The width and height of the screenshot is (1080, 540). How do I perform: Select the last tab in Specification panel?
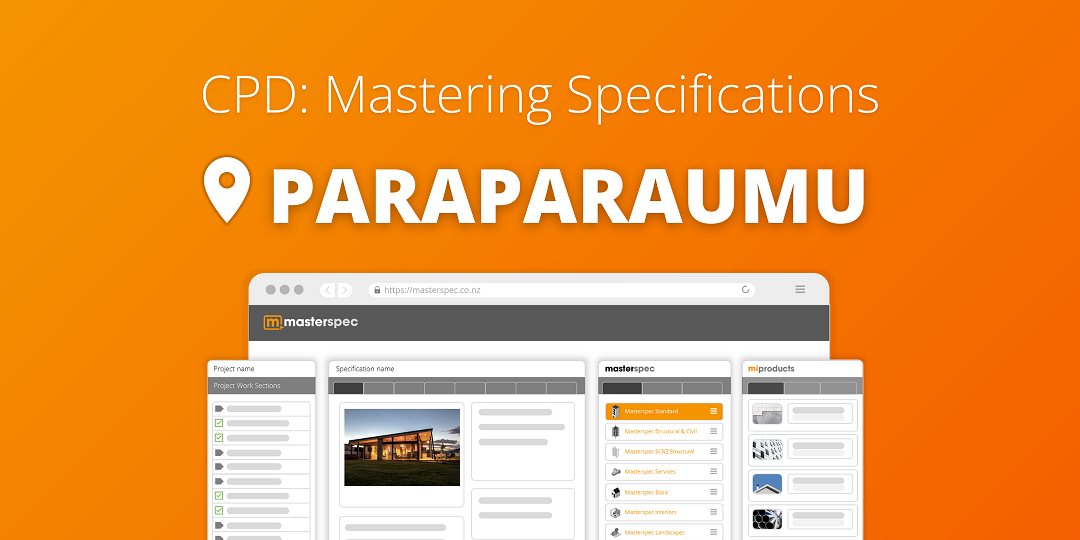[x=561, y=388]
